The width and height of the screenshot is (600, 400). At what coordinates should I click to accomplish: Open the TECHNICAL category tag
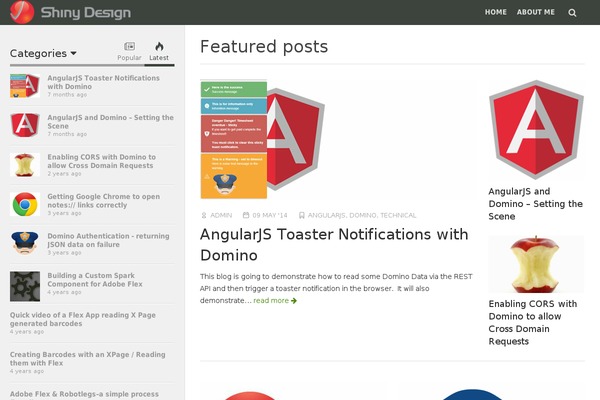coord(398,215)
